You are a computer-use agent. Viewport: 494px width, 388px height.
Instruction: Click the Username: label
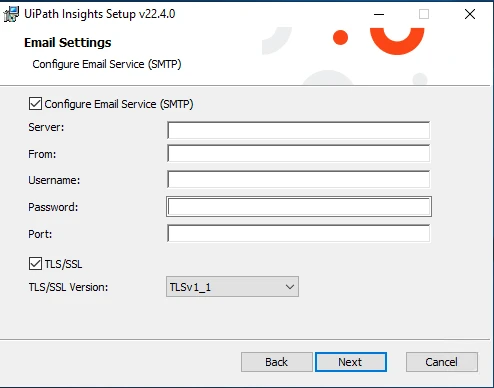click(x=54, y=180)
